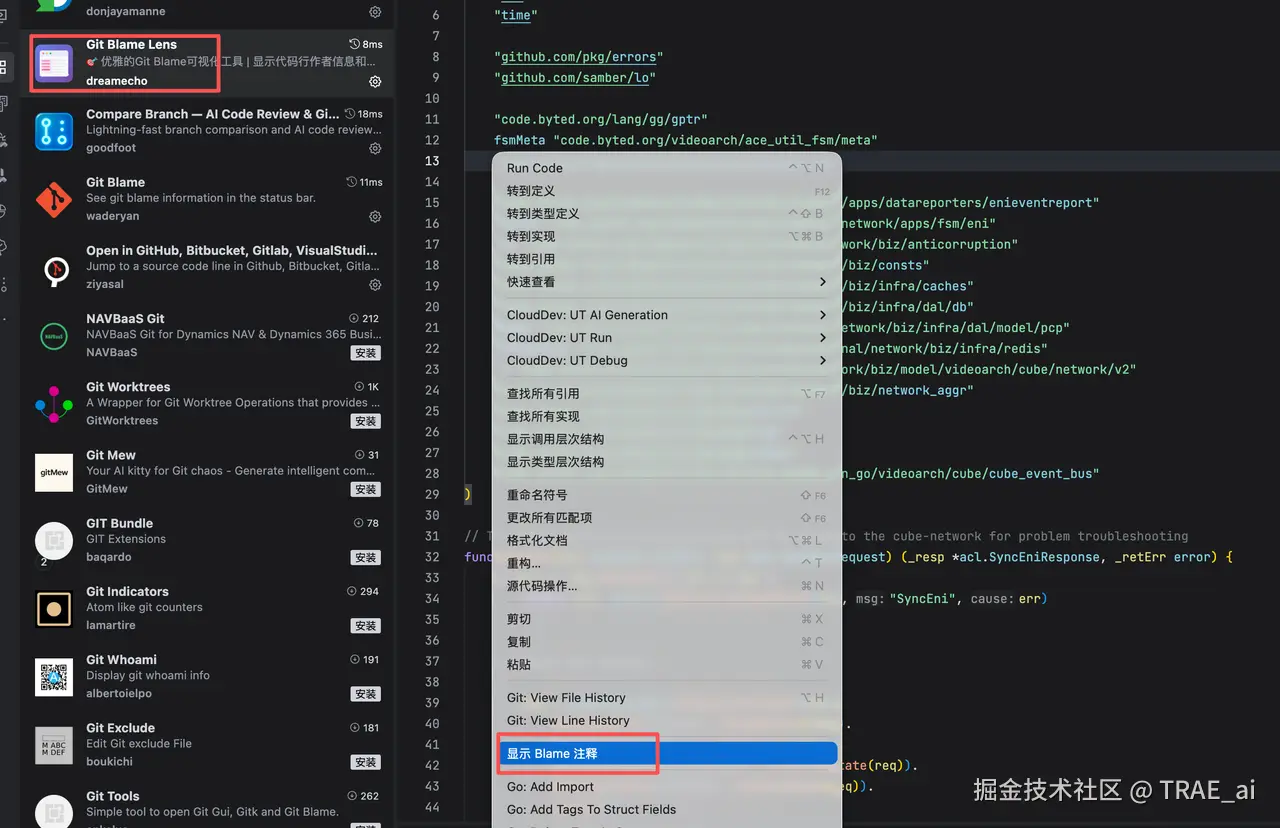The height and width of the screenshot is (828, 1280).
Task: Click line number 13 in the gutter
Action: [432, 161]
